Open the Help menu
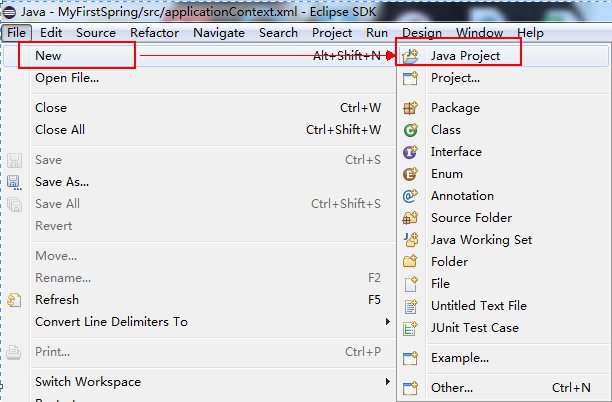The width and height of the screenshot is (612, 402). 530,33
